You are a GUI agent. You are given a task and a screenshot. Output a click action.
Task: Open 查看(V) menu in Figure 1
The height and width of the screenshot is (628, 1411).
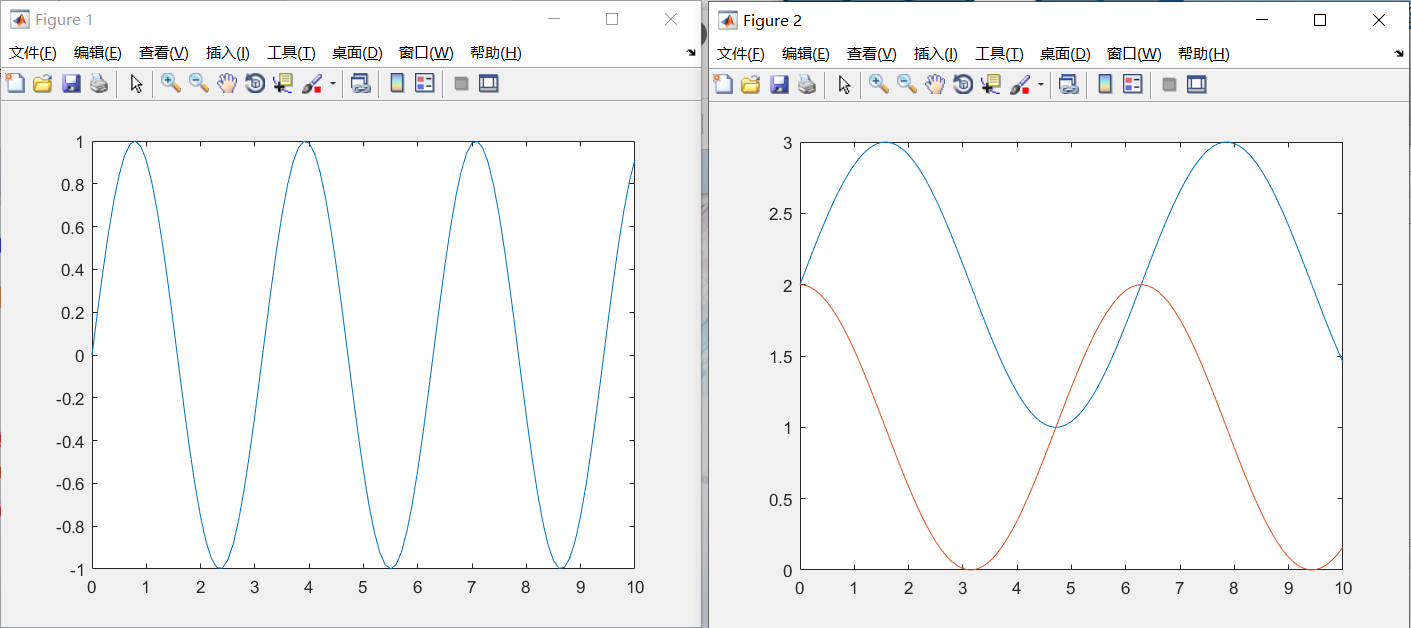pyautogui.click(x=164, y=53)
